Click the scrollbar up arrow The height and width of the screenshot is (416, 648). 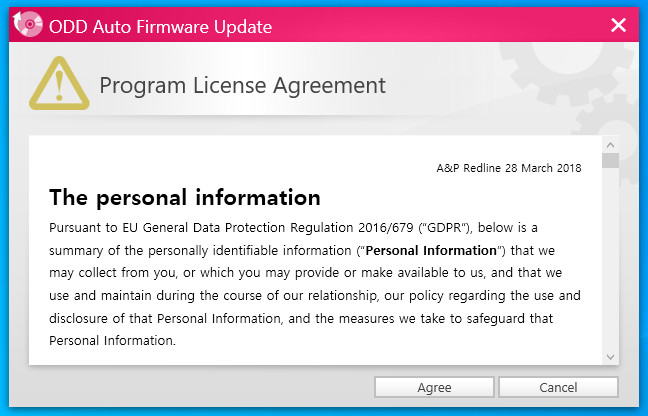(610, 144)
